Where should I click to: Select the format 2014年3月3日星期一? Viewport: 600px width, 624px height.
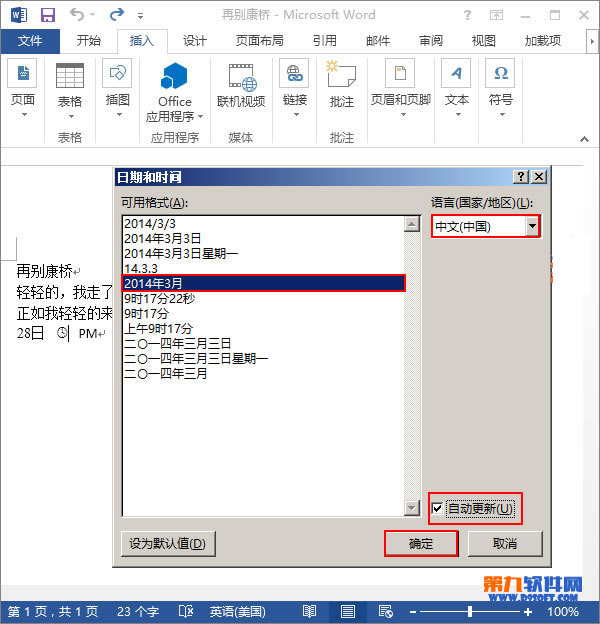click(263, 254)
